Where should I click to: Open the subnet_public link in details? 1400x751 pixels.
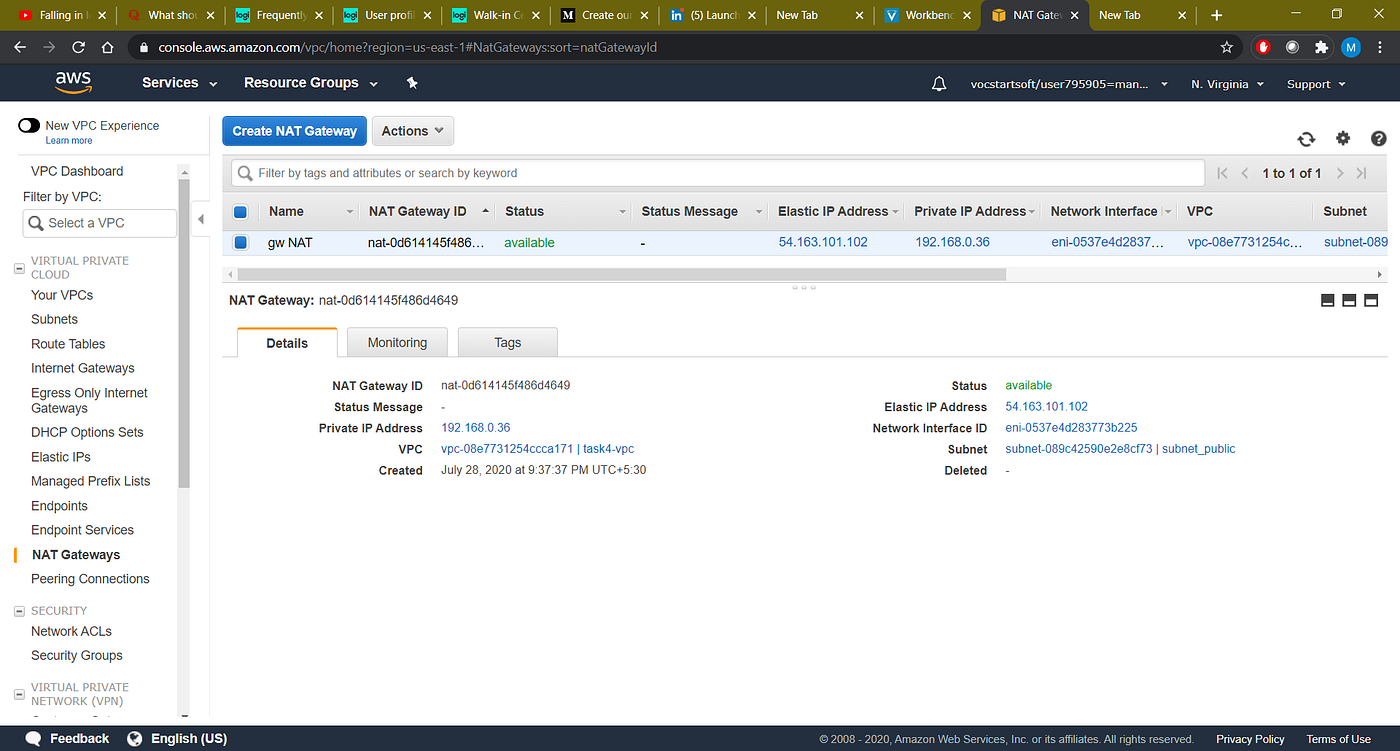point(1198,449)
